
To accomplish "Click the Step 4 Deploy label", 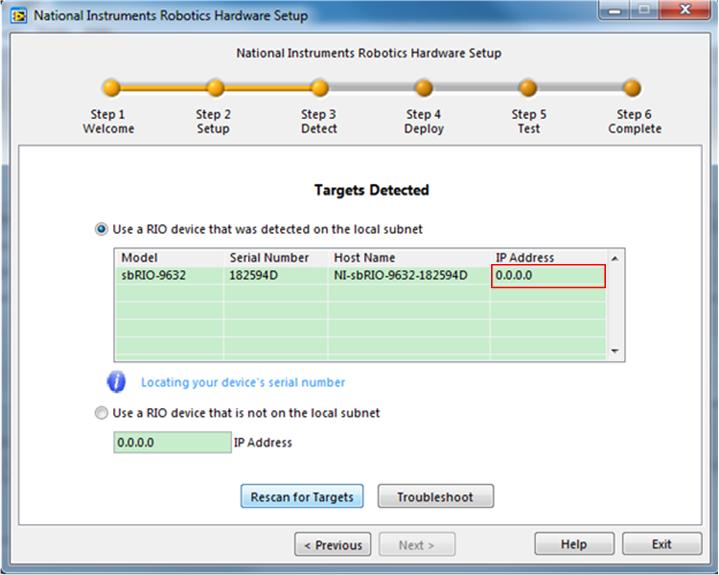I will coord(424,121).
